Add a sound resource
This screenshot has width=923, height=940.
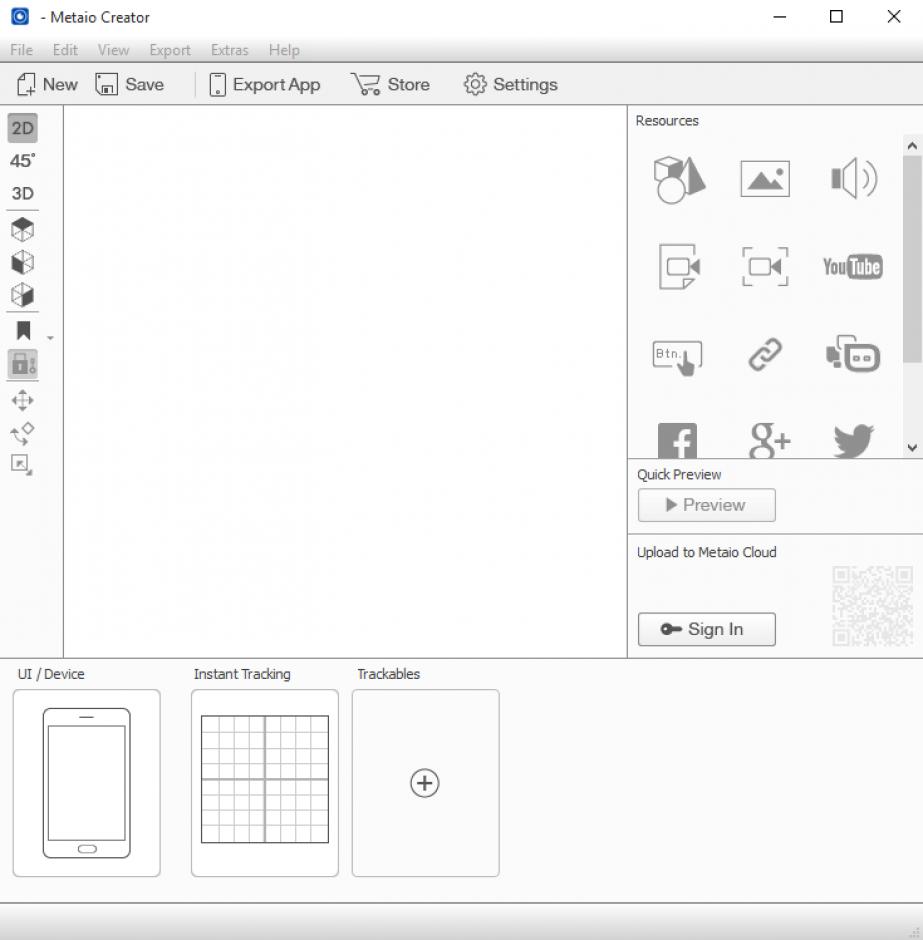tap(854, 179)
